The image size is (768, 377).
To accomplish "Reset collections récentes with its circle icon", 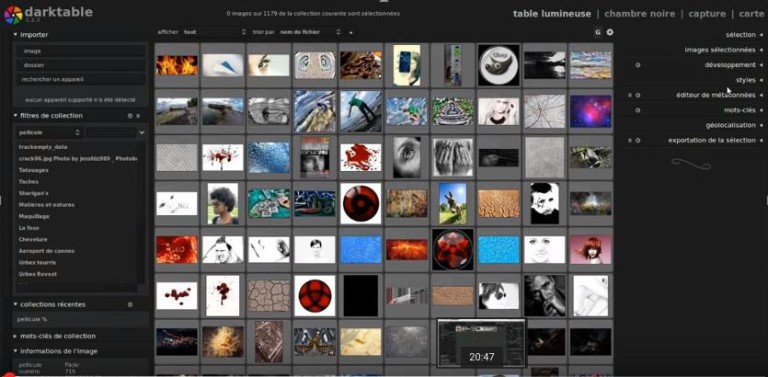I will pyautogui.click(x=130, y=305).
